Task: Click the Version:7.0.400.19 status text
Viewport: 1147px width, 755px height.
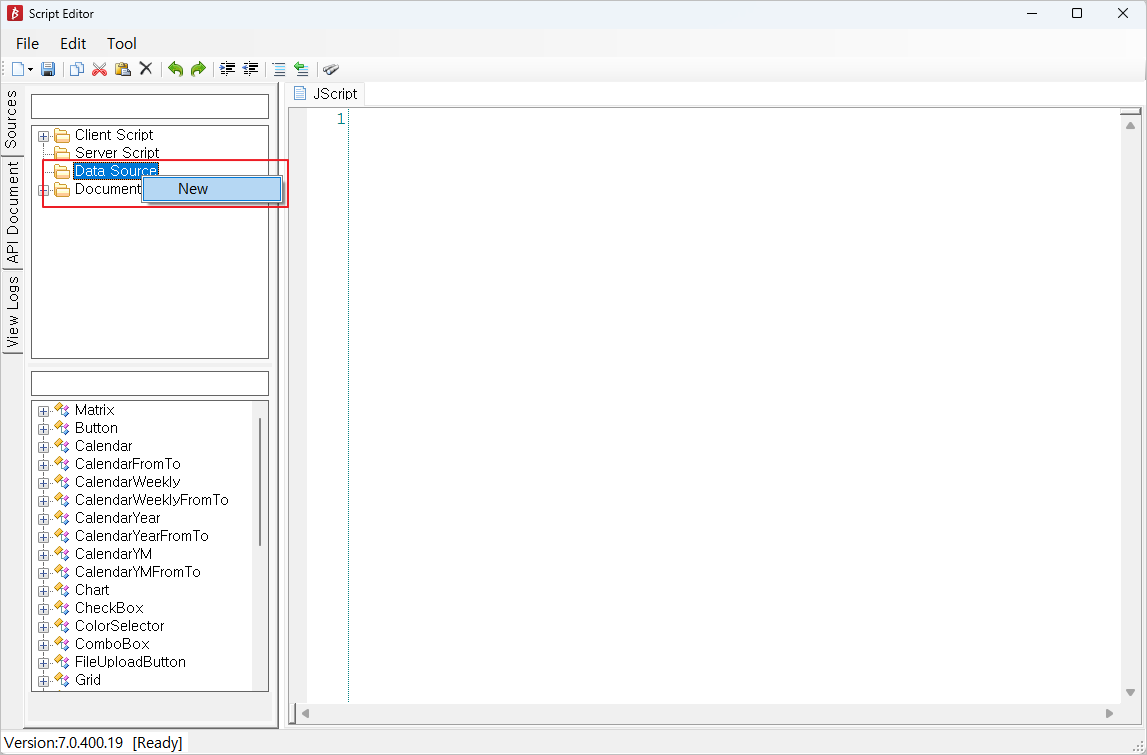Action: coord(64,743)
